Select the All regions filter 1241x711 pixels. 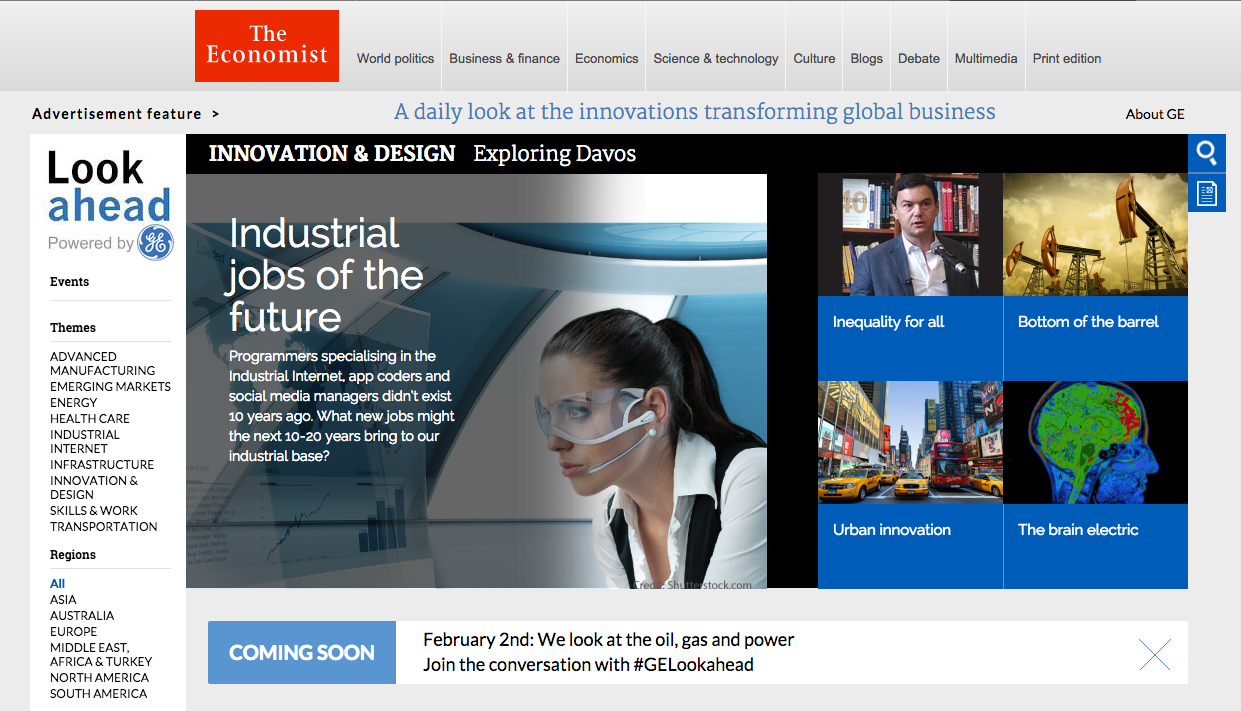[57, 584]
